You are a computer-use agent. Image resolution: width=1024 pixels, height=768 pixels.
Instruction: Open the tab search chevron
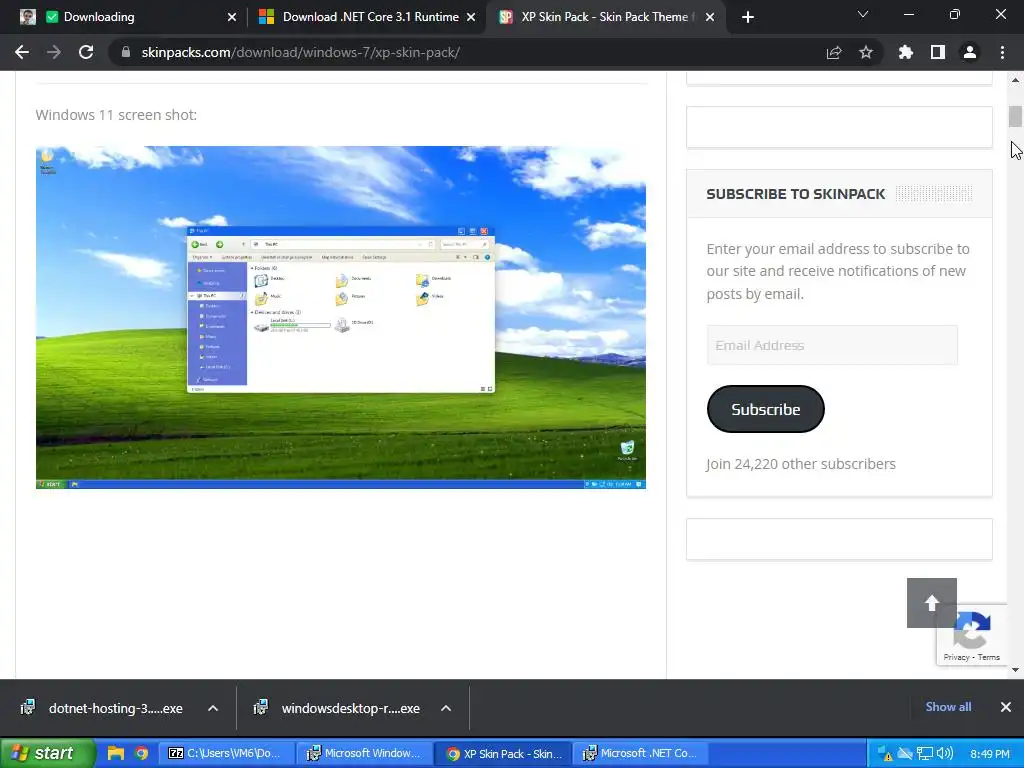pyautogui.click(x=863, y=14)
